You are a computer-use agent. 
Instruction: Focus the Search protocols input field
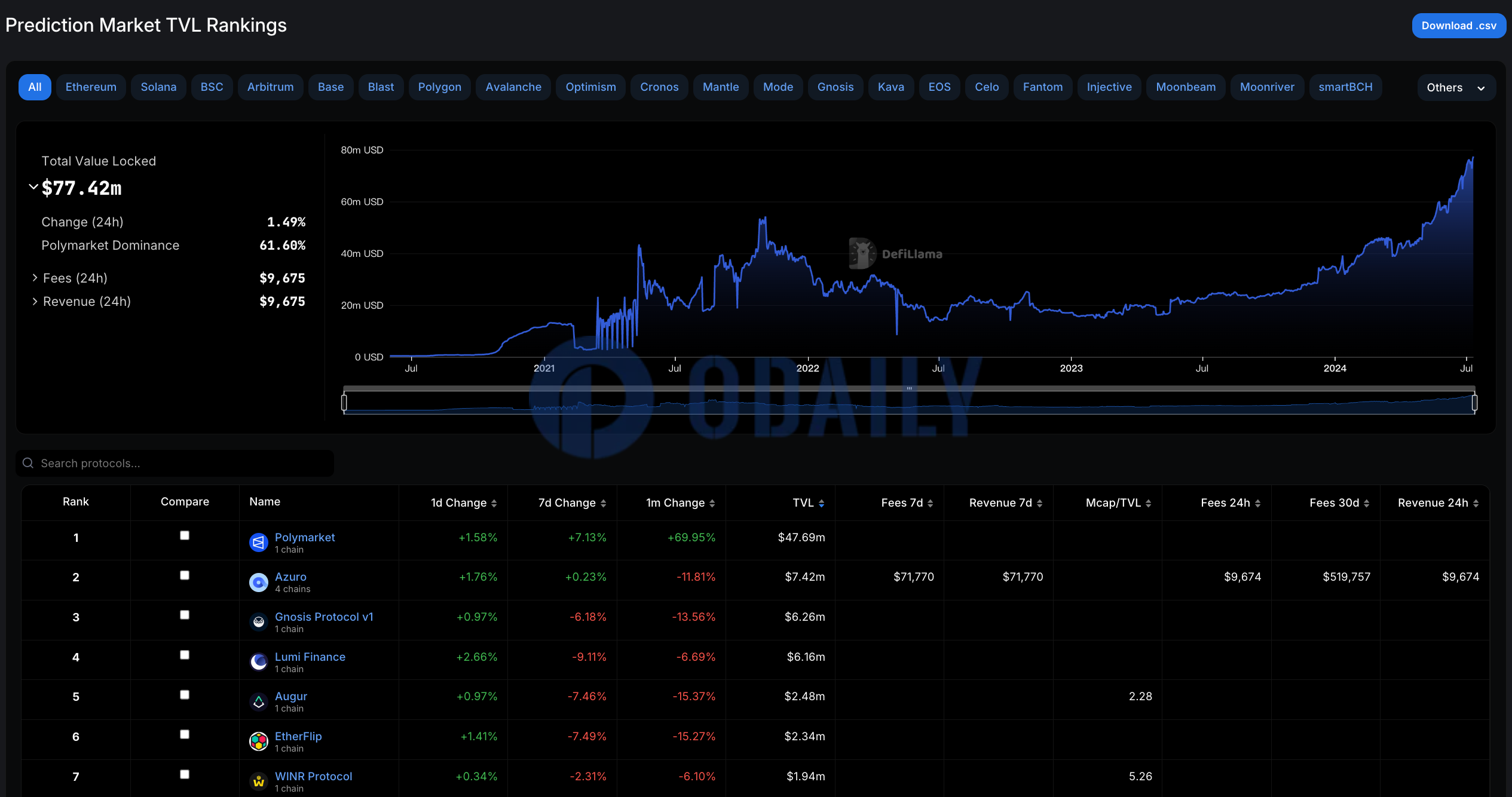tap(175, 463)
